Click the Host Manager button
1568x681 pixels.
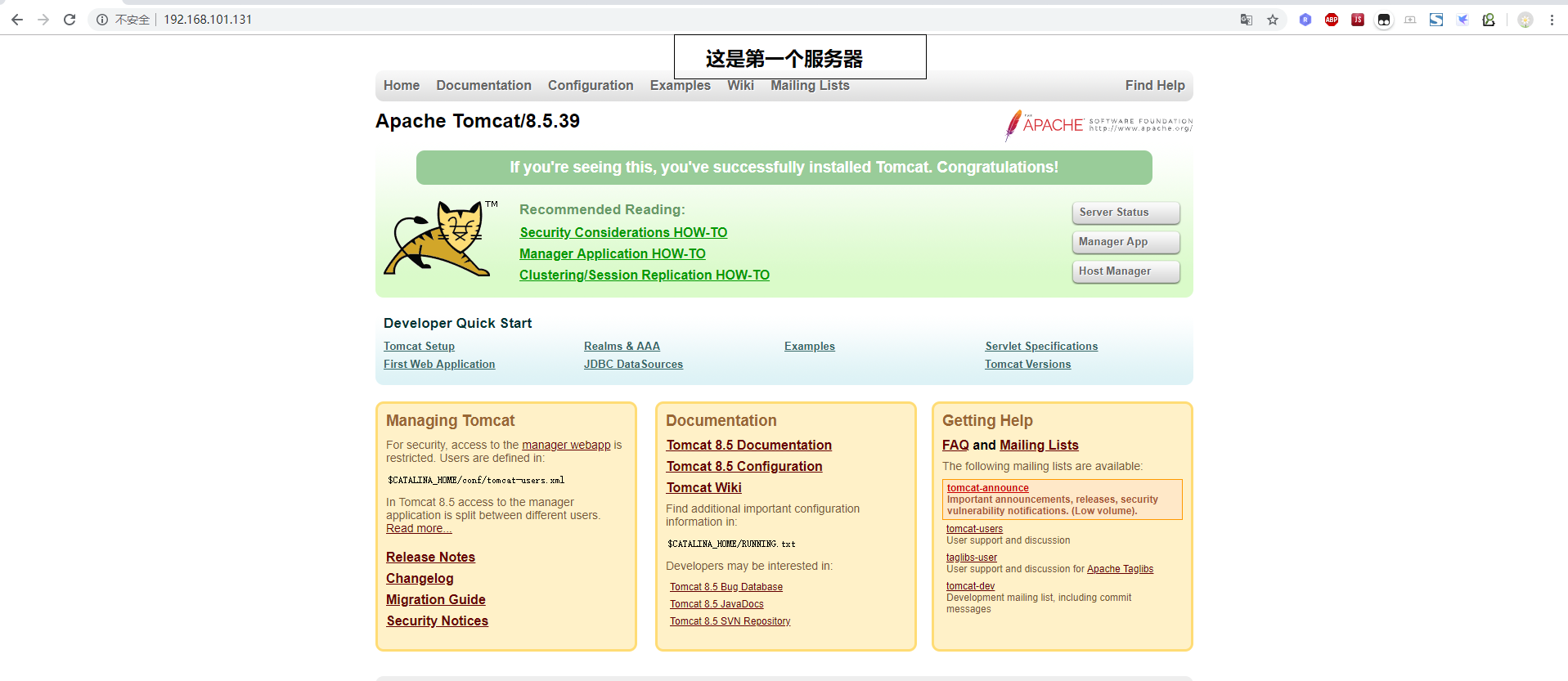[x=1125, y=271]
